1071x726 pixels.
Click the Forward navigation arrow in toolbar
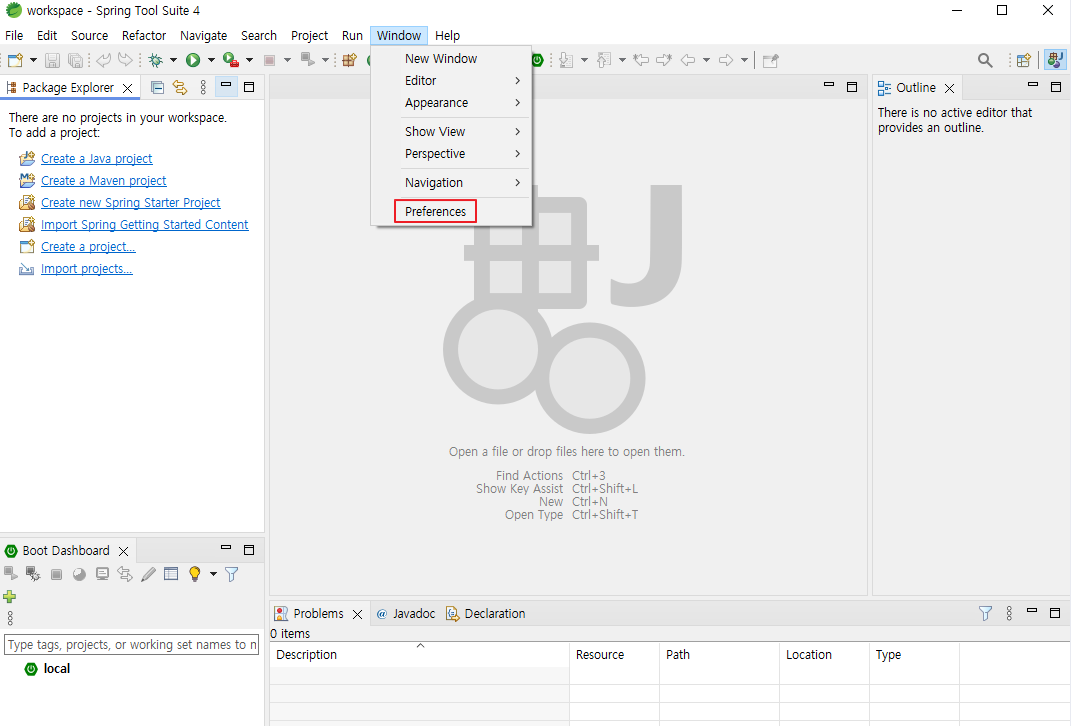tap(726, 60)
